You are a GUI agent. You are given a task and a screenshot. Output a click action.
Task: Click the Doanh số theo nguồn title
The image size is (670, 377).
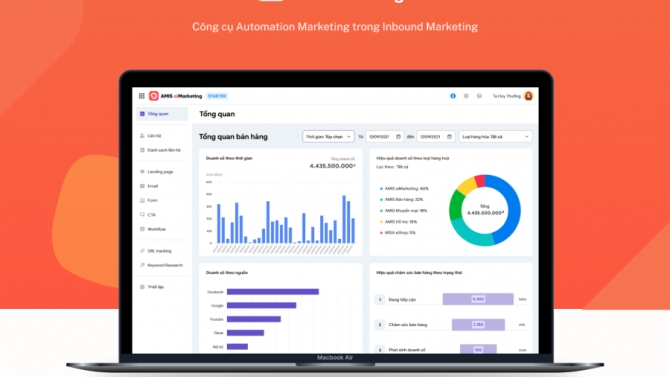tap(227, 273)
